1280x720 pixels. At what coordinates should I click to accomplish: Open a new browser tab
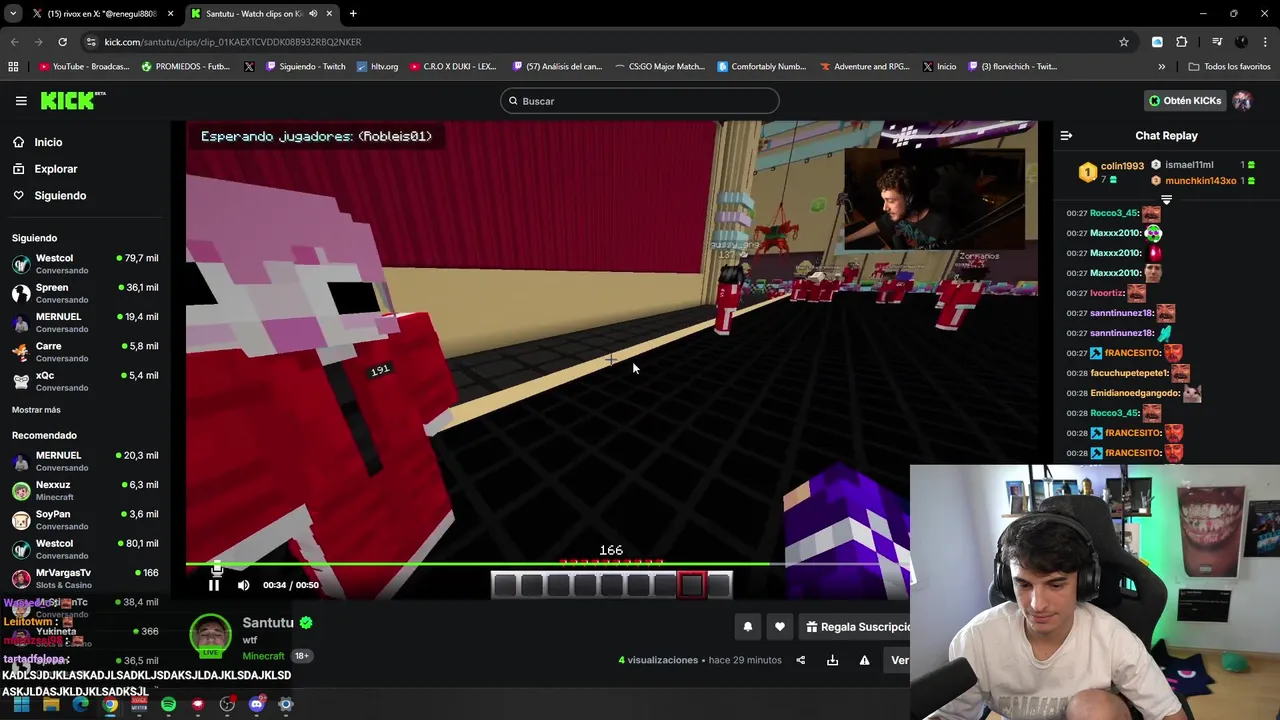[353, 14]
